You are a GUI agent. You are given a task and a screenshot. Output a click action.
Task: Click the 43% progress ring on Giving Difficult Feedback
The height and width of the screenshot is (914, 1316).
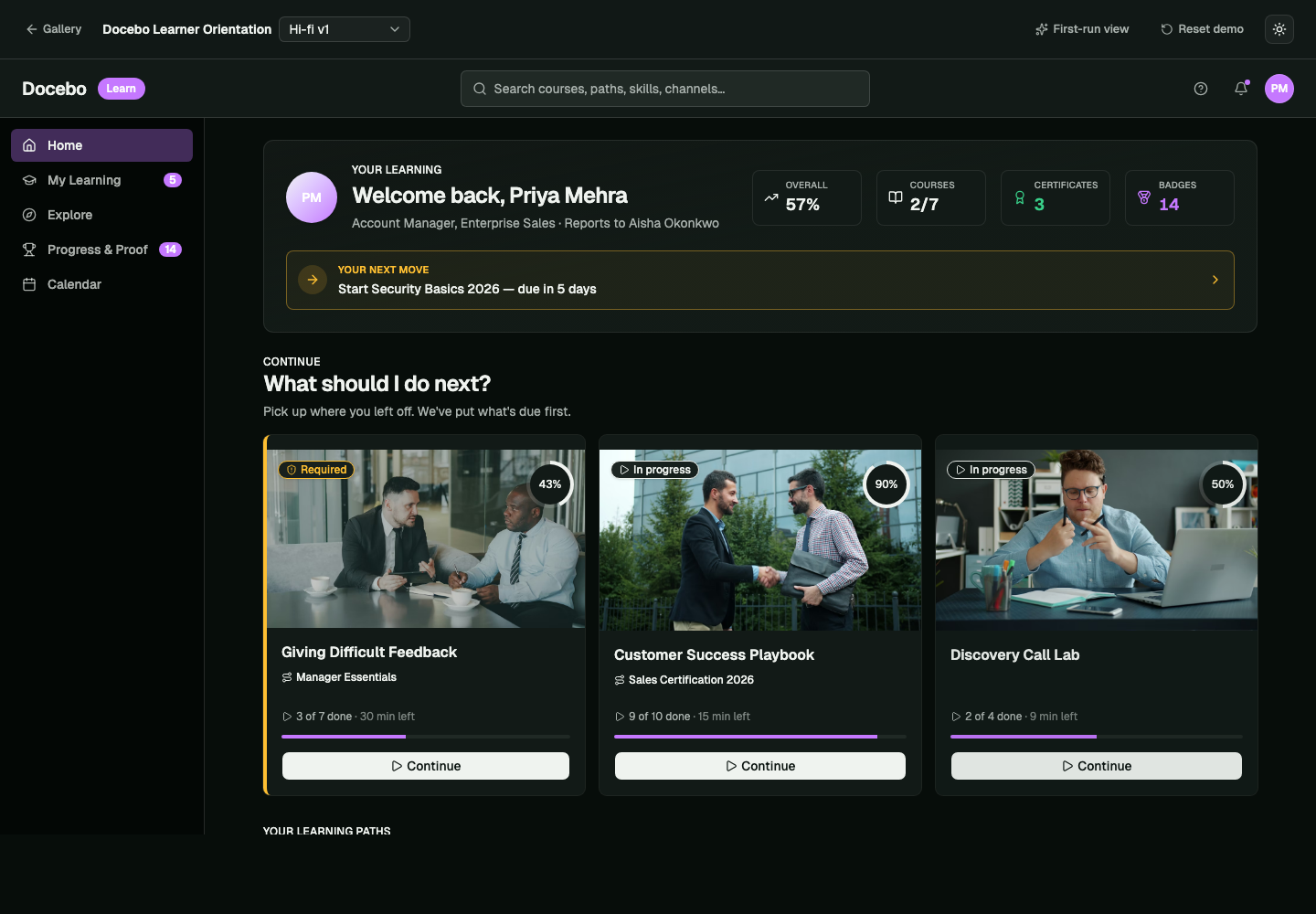click(550, 484)
